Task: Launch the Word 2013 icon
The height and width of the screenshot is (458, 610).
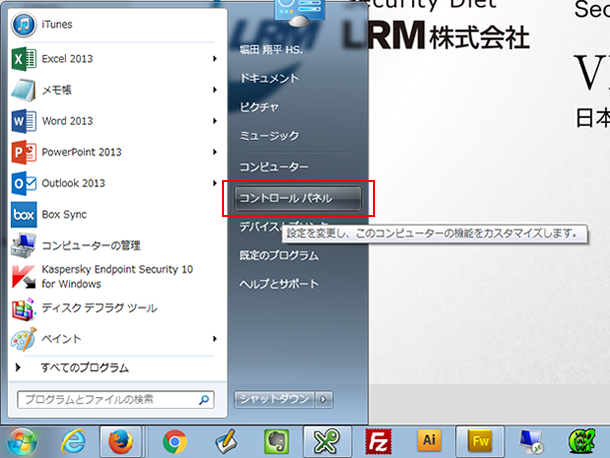Action: point(24,121)
